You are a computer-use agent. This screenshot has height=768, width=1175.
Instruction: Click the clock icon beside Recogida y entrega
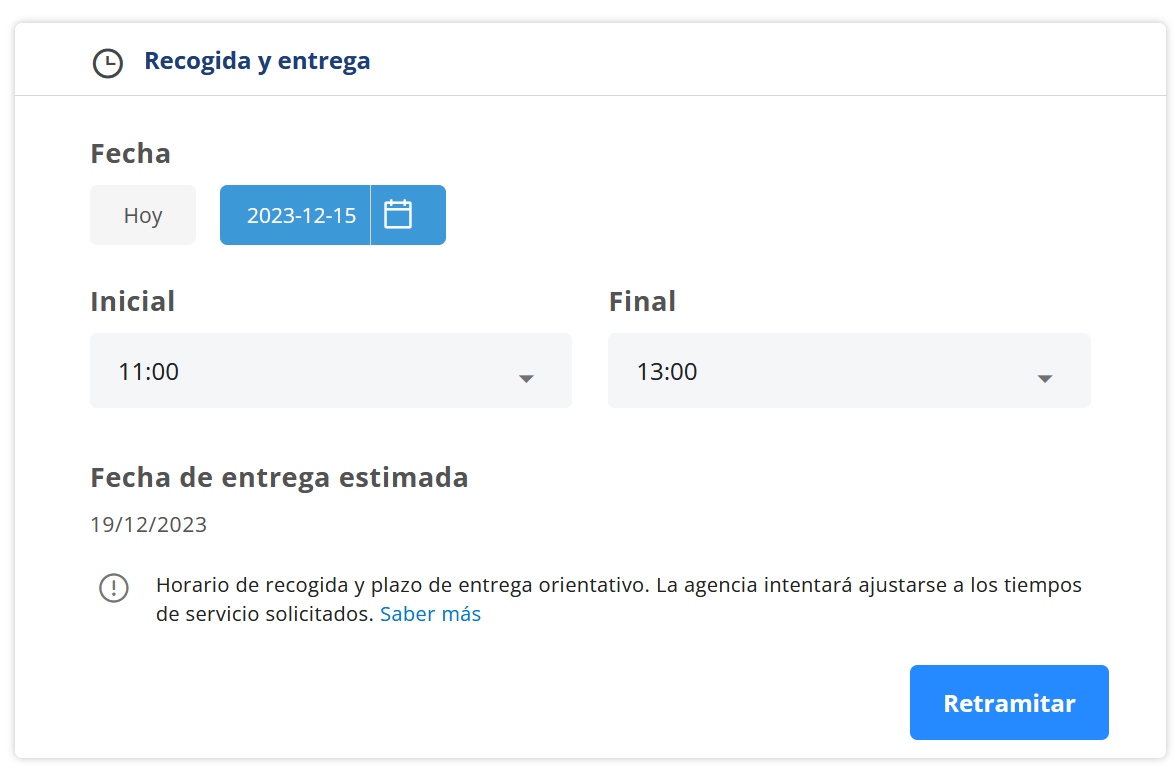click(x=107, y=61)
